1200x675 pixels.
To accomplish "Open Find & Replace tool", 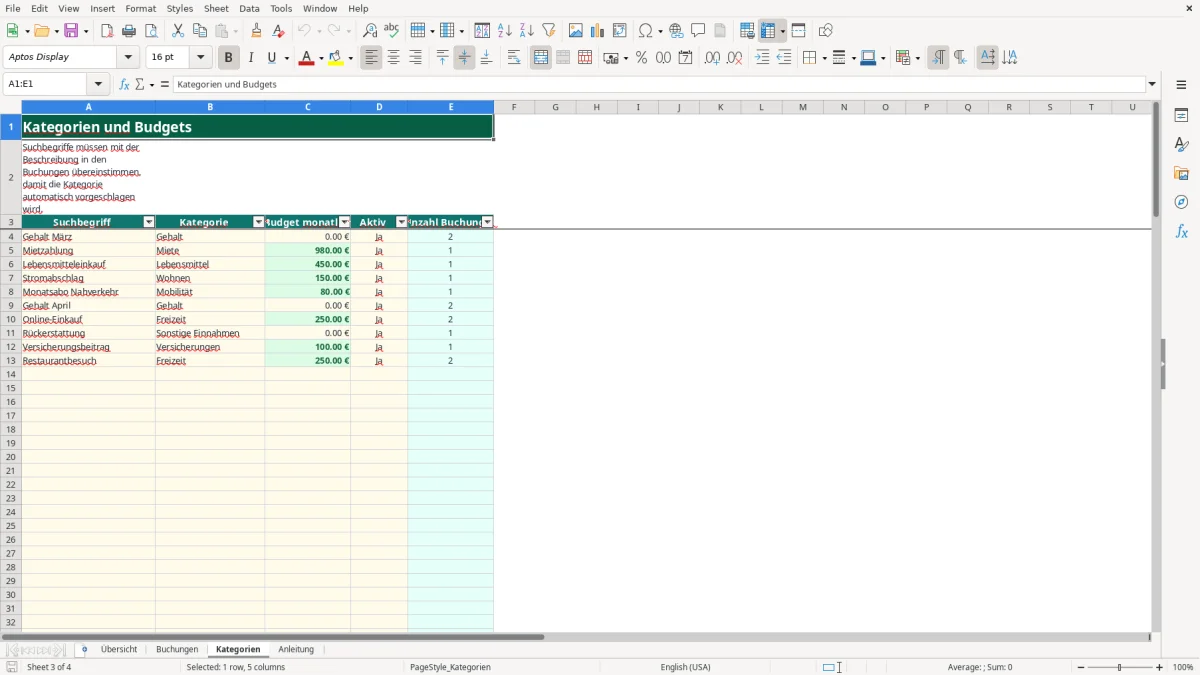I will tap(370, 31).
